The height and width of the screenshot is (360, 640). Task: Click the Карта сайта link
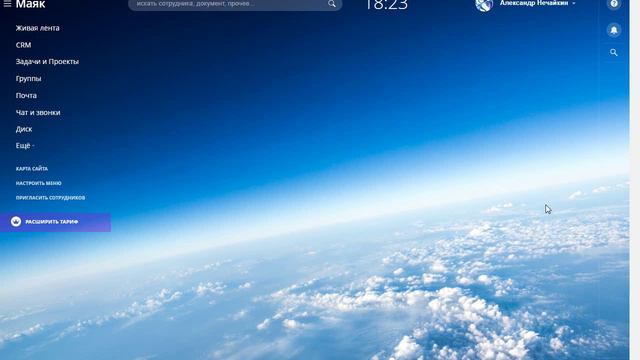pyautogui.click(x=32, y=169)
